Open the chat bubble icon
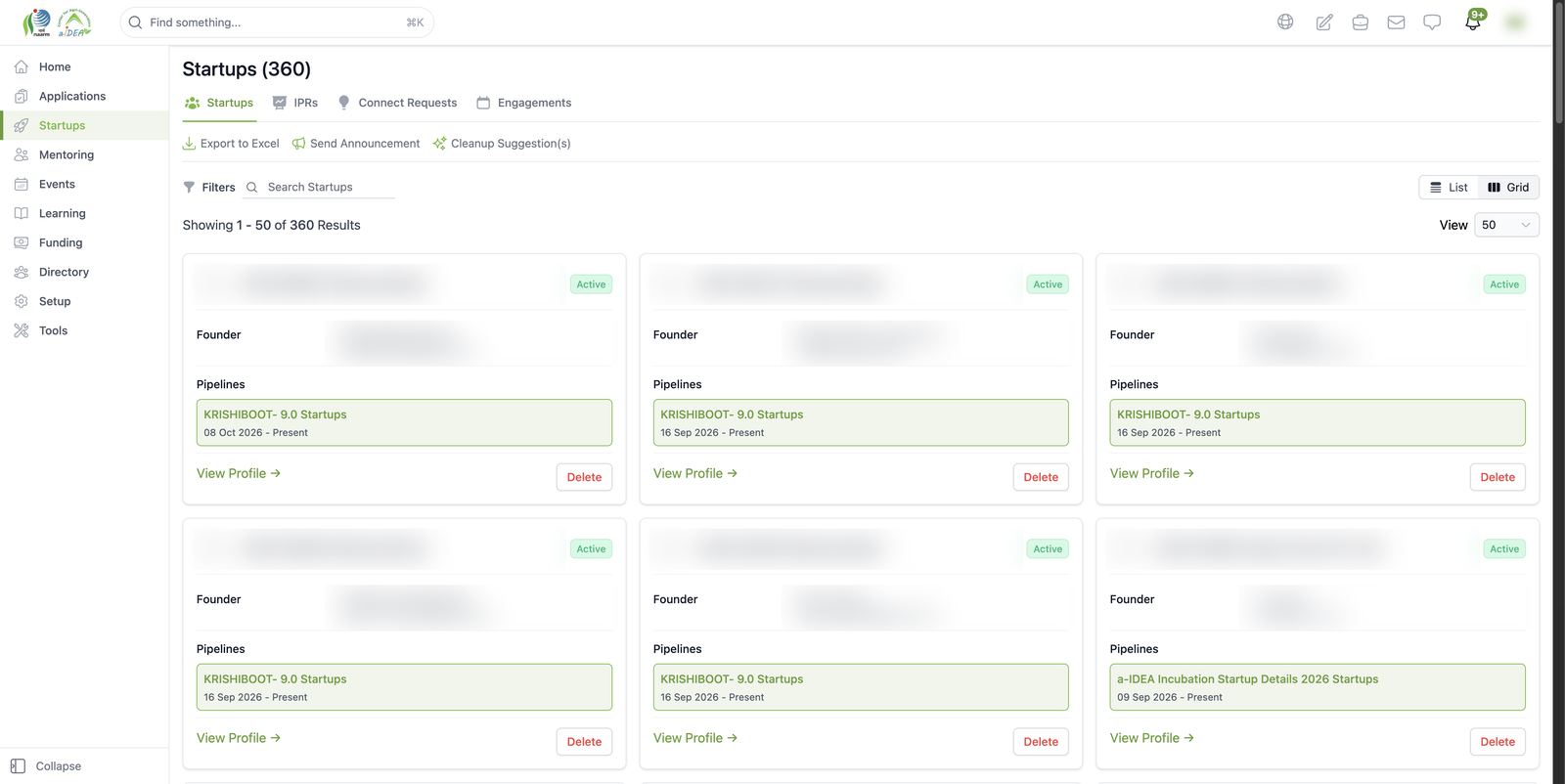This screenshot has height=784, width=1565. (x=1432, y=22)
